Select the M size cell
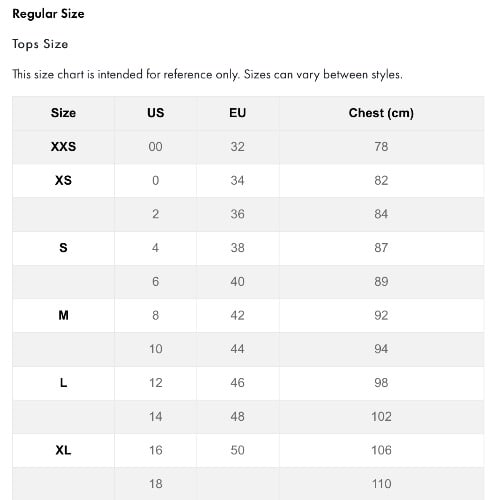The image size is (500, 500). [63, 315]
